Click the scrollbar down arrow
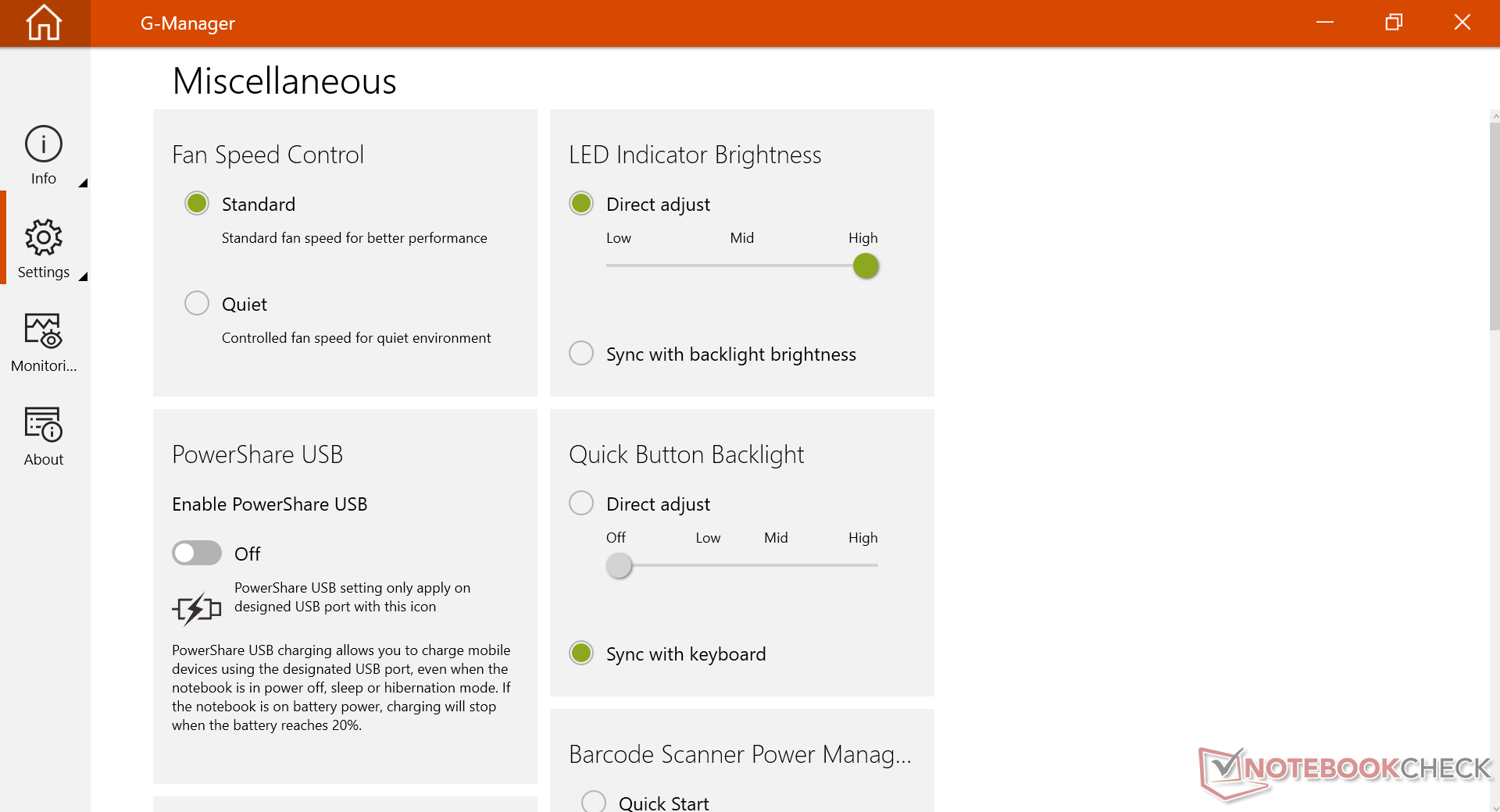This screenshot has height=812, width=1500. point(1495,807)
